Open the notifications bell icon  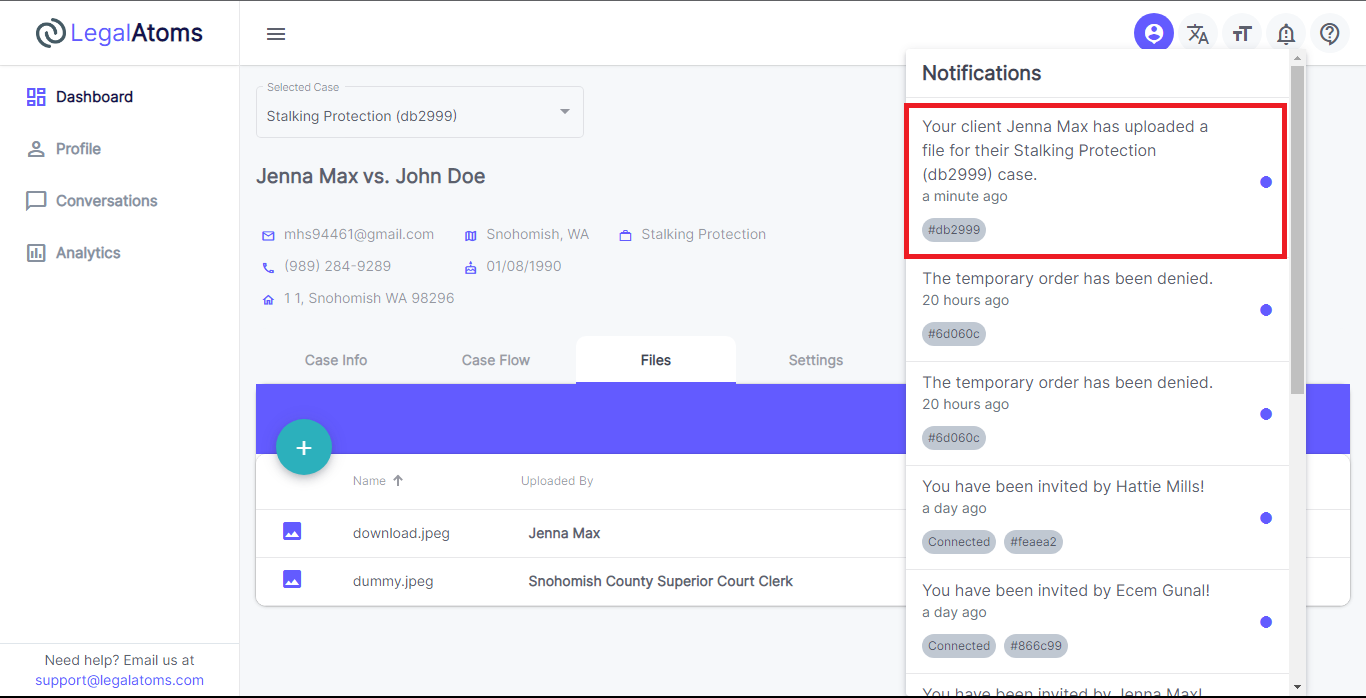coord(1286,34)
